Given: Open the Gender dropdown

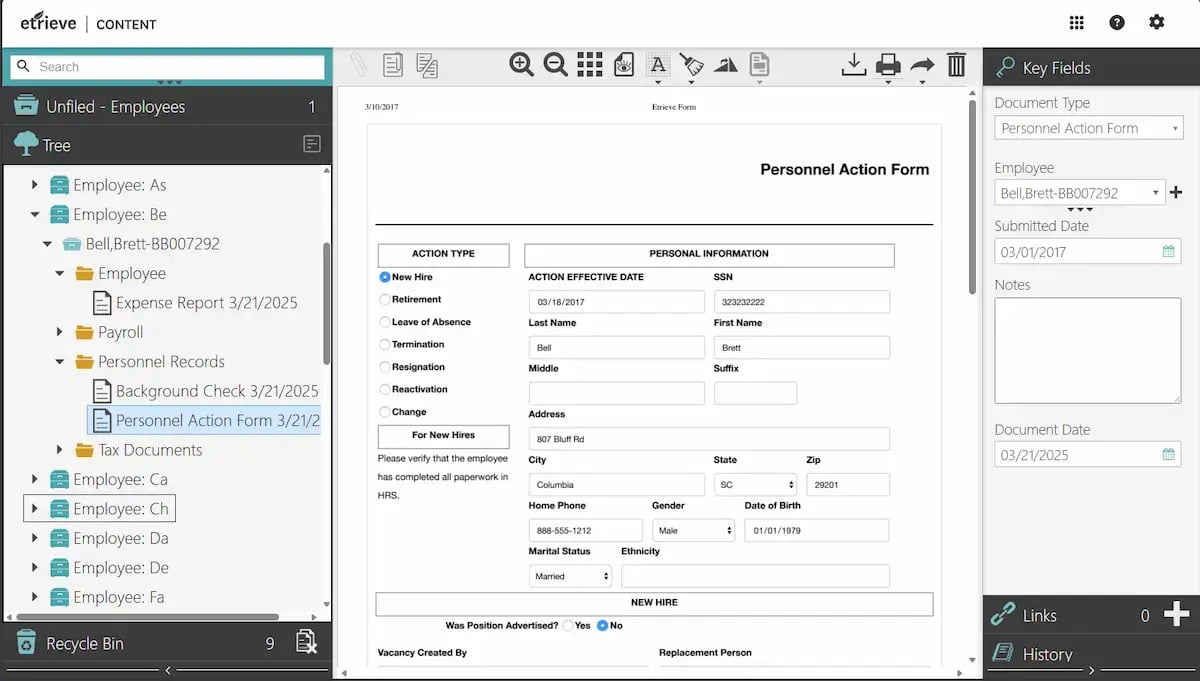Looking at the screenshot, I should click(x=693, y=530).
